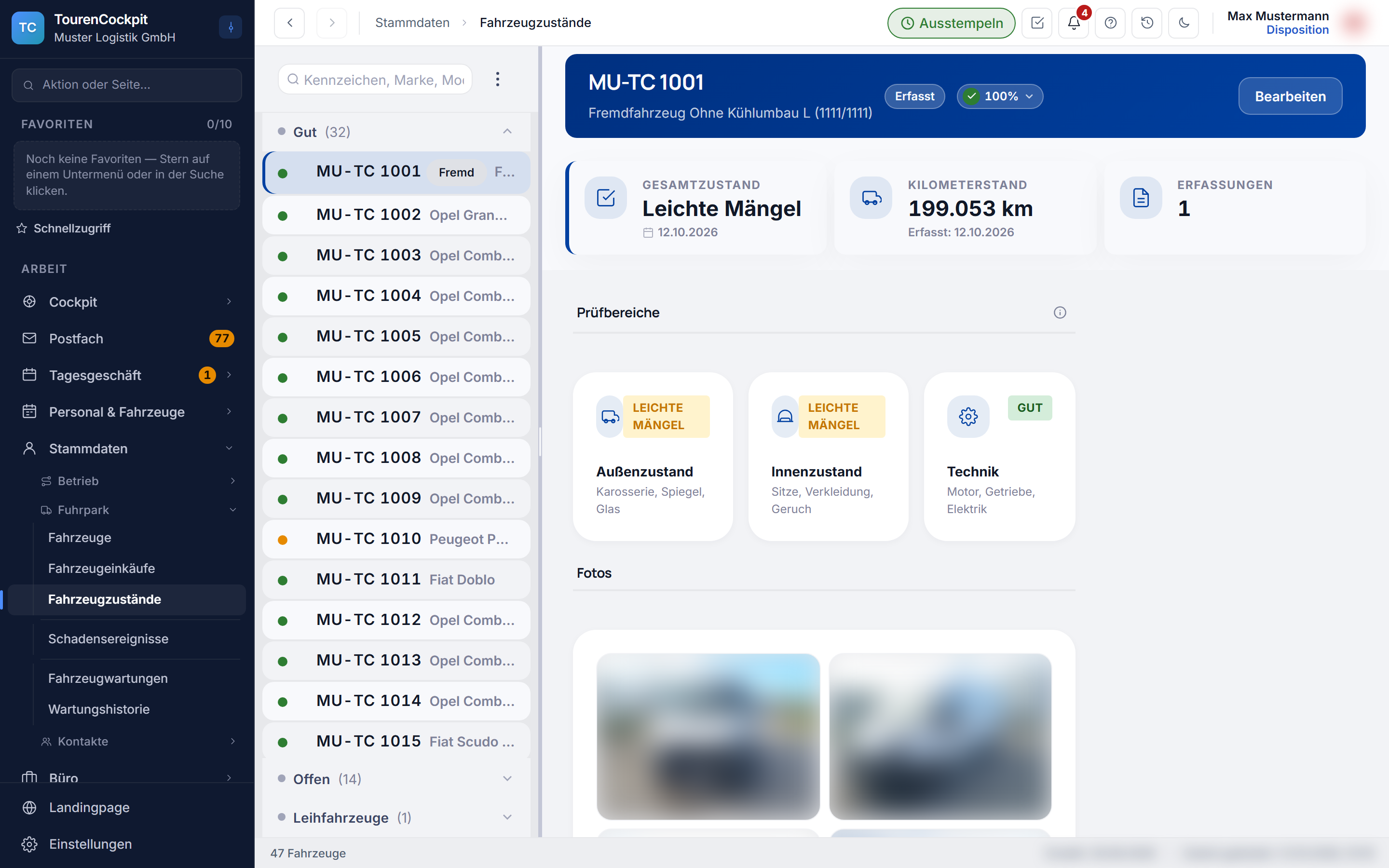Go back with the left arrow button
The height and width of the screenshot is (868, 1389).
pos(290,23)
